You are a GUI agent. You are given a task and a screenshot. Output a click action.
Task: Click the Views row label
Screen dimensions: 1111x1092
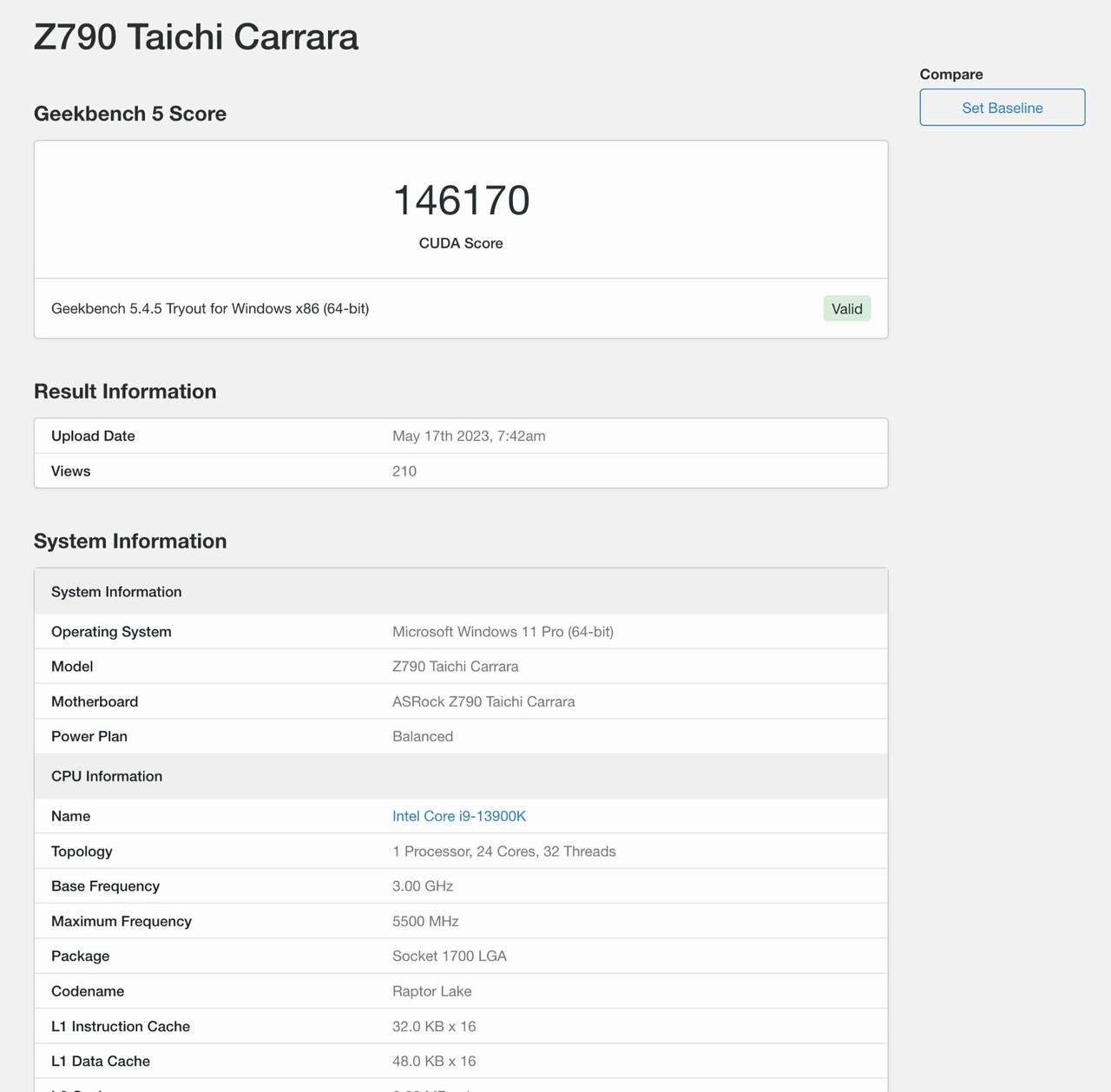tap(70, 471)
